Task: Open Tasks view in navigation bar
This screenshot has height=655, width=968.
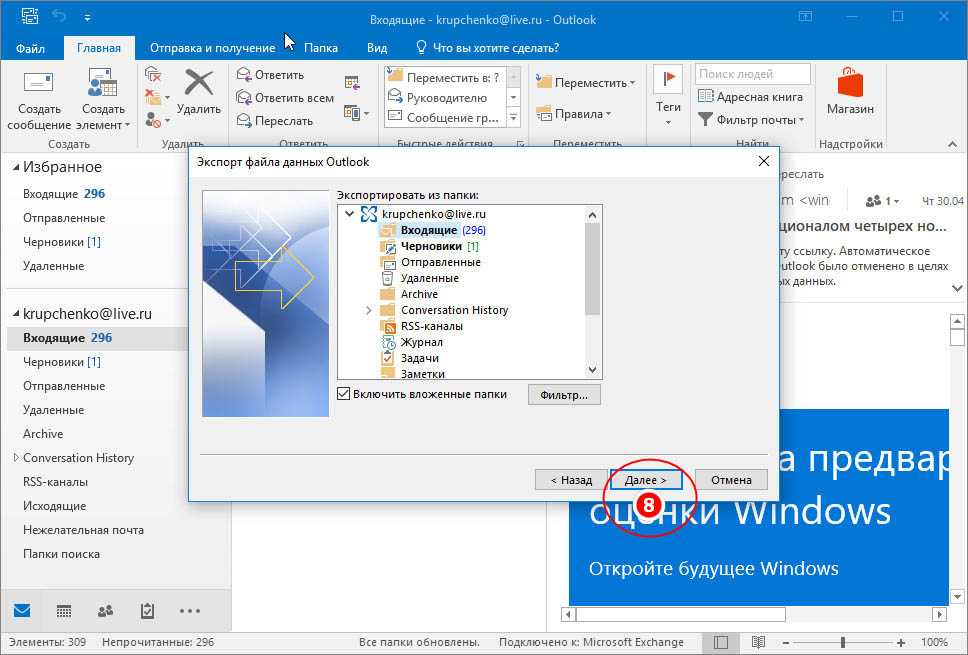Action: pyautogui.click(x=147, y=611)
